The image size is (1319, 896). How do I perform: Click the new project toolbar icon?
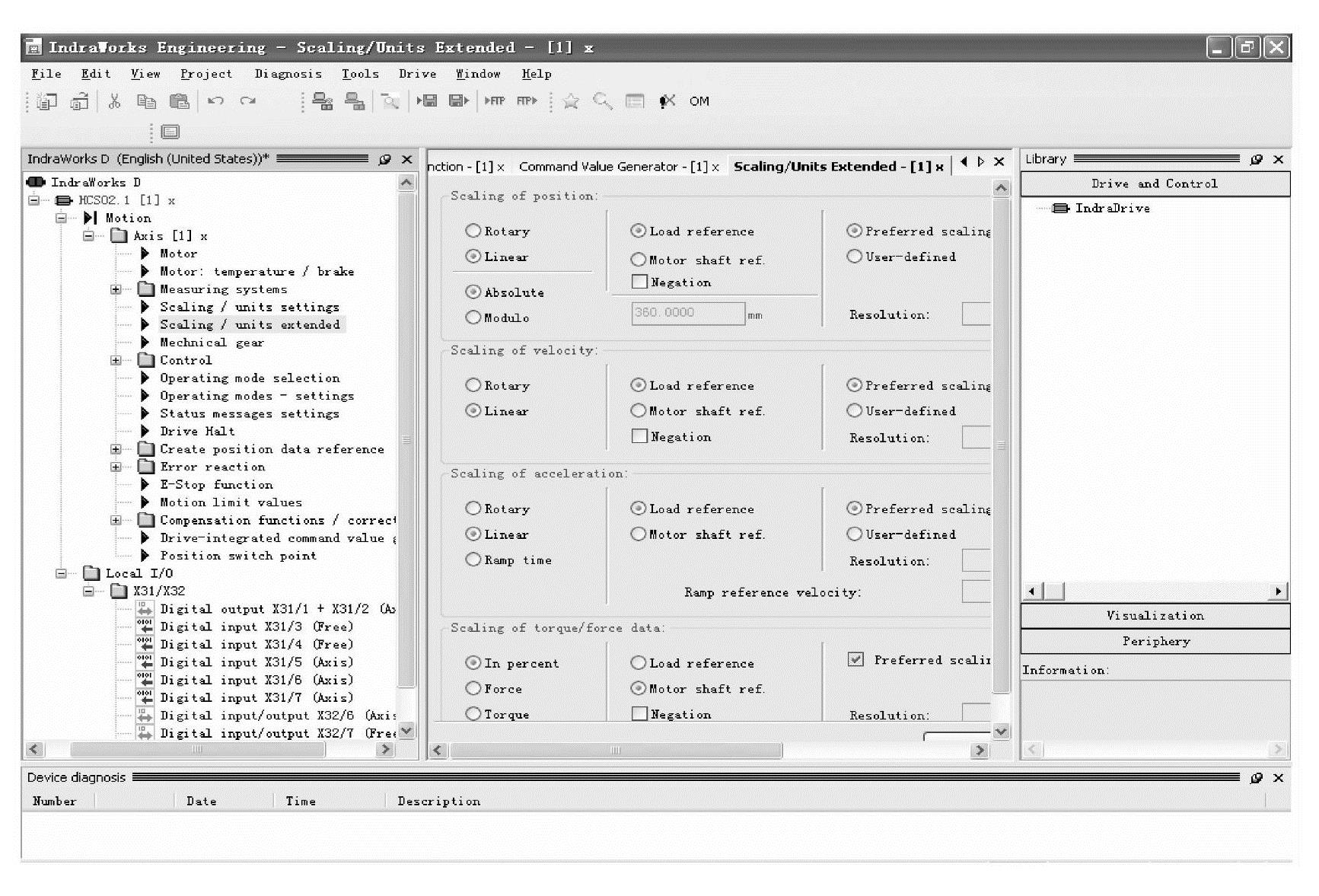click(47, 101)
